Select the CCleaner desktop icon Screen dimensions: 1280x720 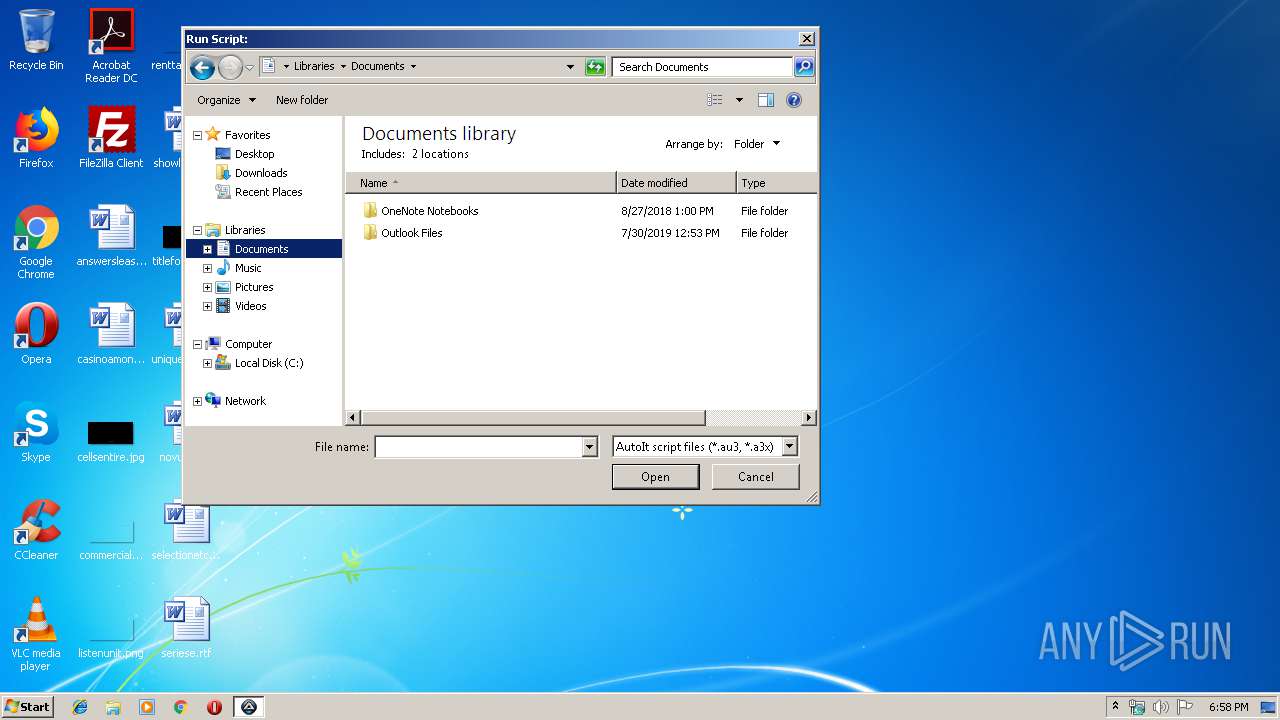[x=36, y=530]
